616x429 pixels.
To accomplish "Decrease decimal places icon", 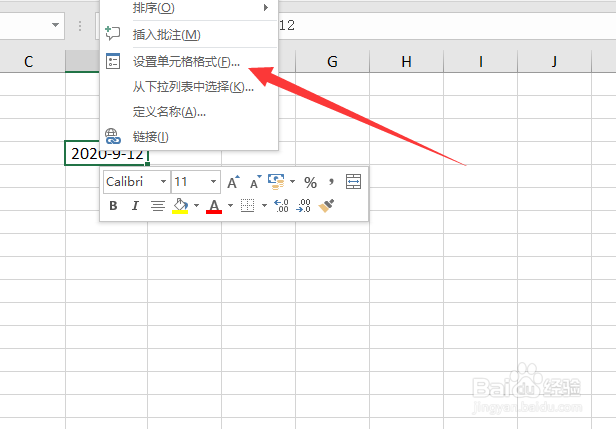I will coord(303,205).
